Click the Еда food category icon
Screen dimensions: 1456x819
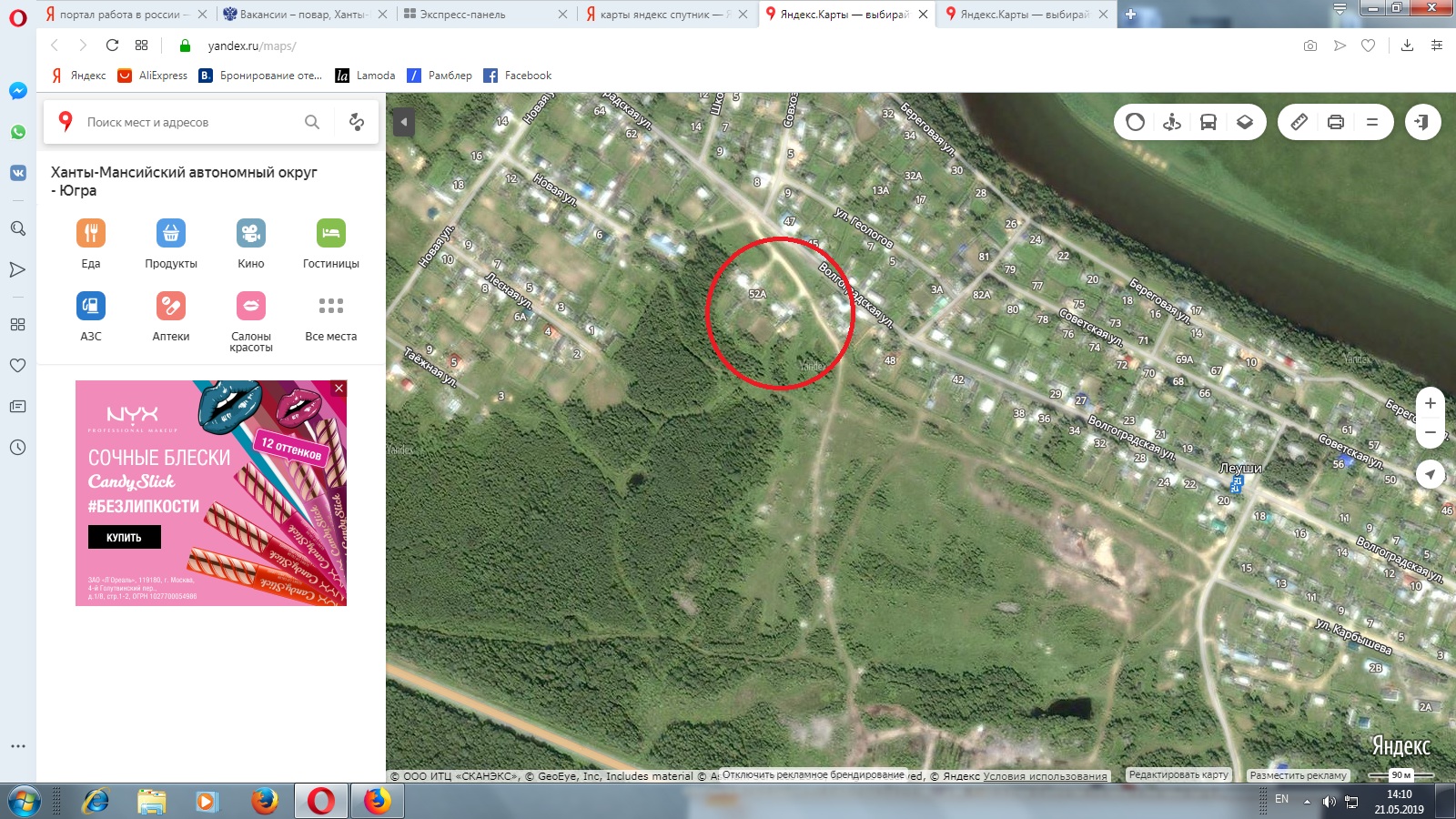91,233
